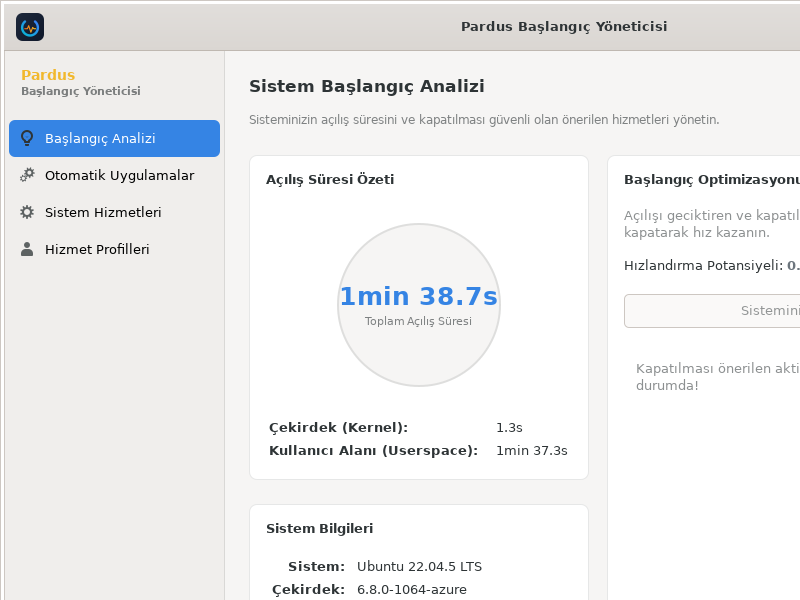Click the Çekirdek (Kernel): label
The width and height of the screenshot is (800, 600).
click(339, 428)
